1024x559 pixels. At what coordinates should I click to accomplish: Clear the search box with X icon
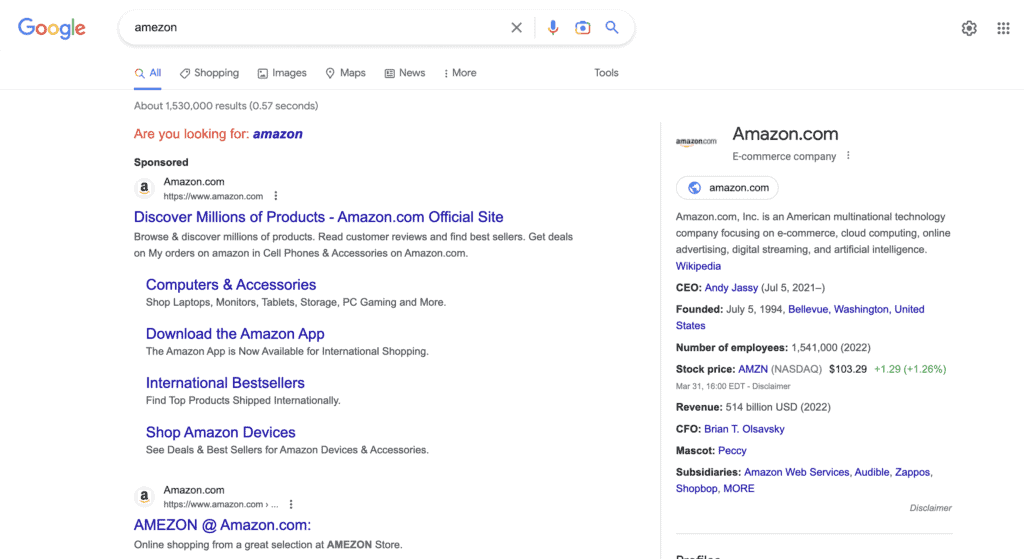coord(517,27)
